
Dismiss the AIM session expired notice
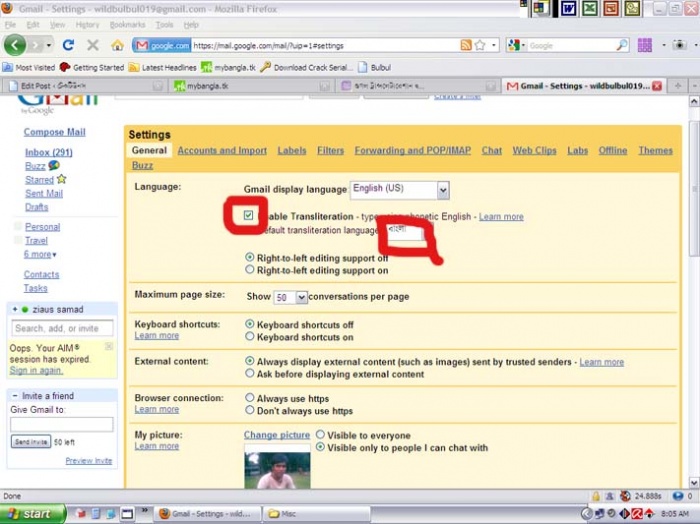click(x=109, y=346)
